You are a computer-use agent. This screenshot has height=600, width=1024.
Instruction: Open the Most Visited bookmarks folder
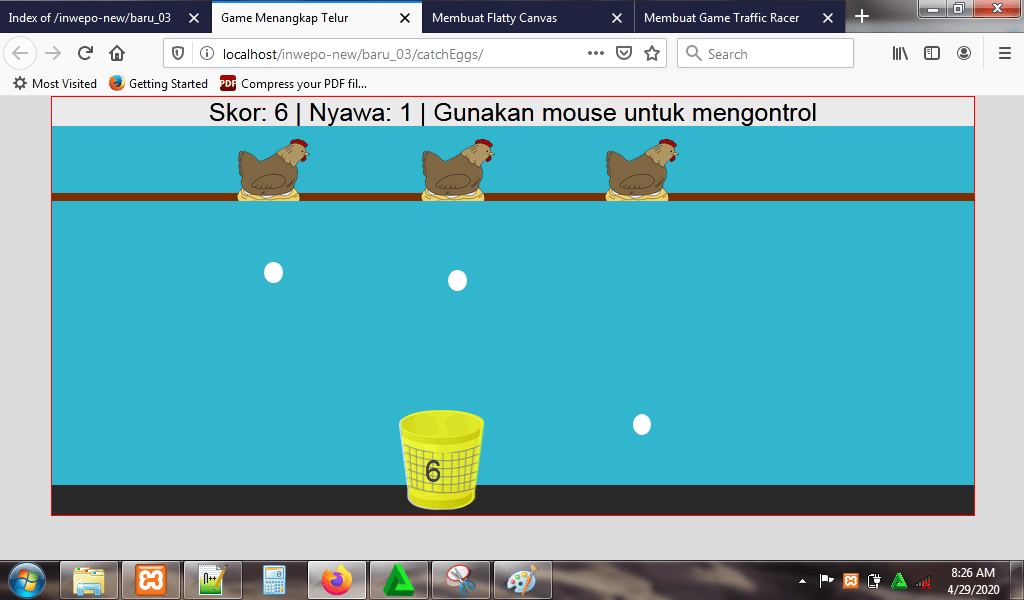[55, 84]
